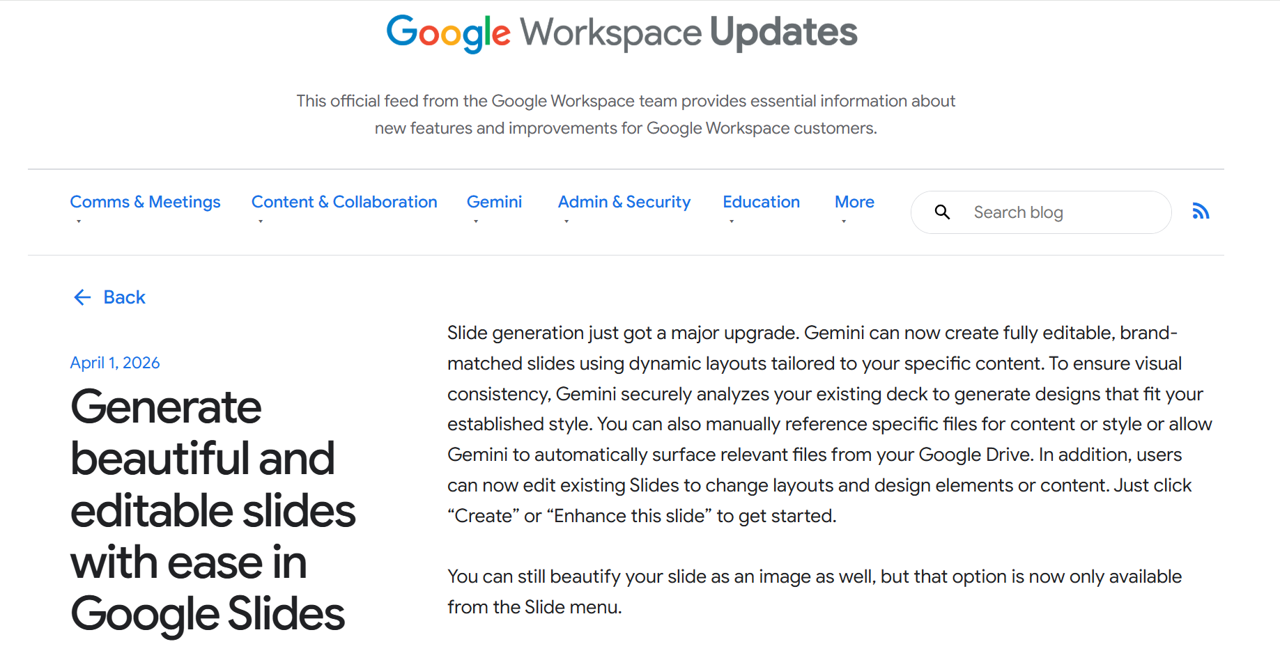This screenshot has width=1280, height=660.
Task: Open the Content & Collaboration menu
Action: (x=344, y=202)
